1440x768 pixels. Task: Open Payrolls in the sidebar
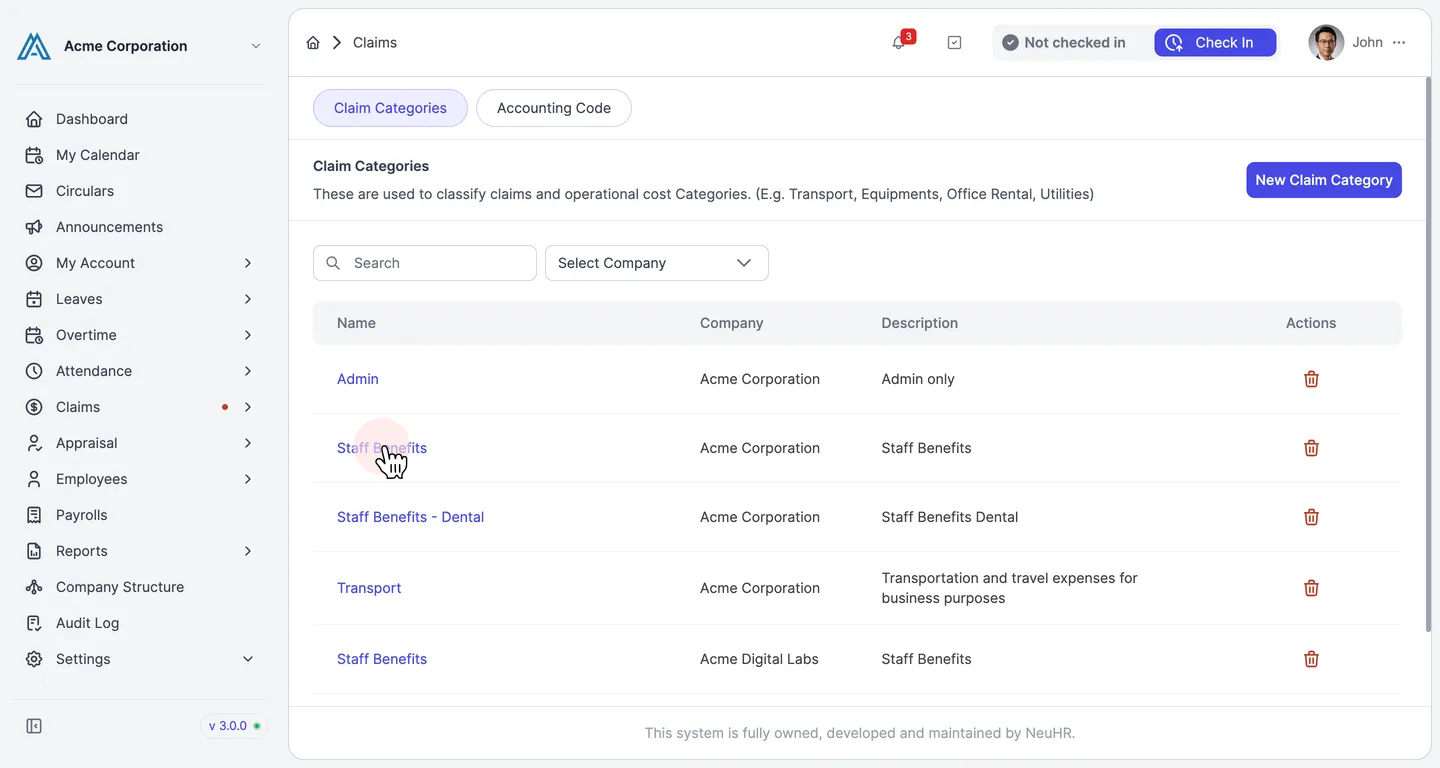point(82,515)
